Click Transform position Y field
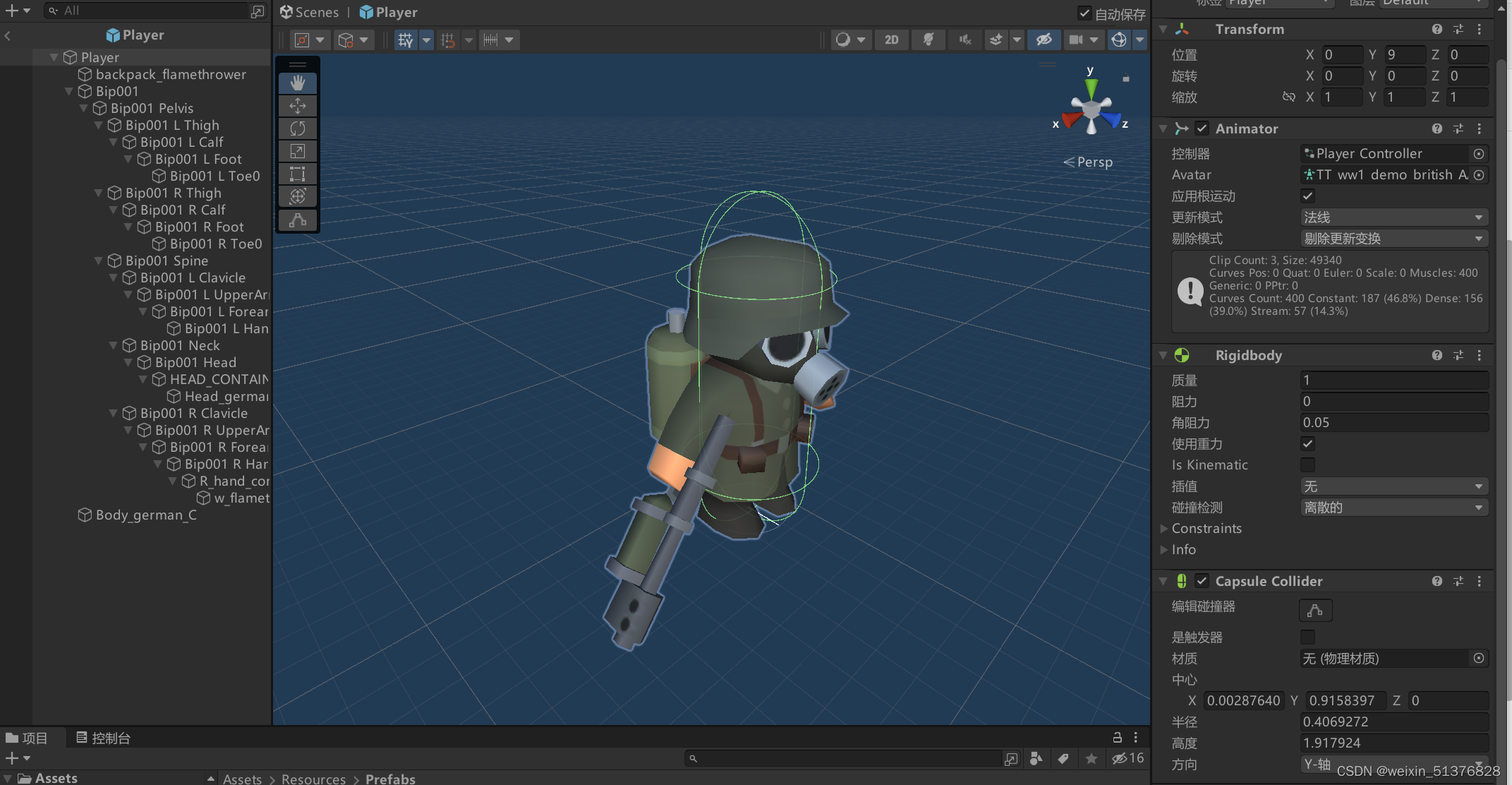The image size is (1512, 785). pos(1404,54)
